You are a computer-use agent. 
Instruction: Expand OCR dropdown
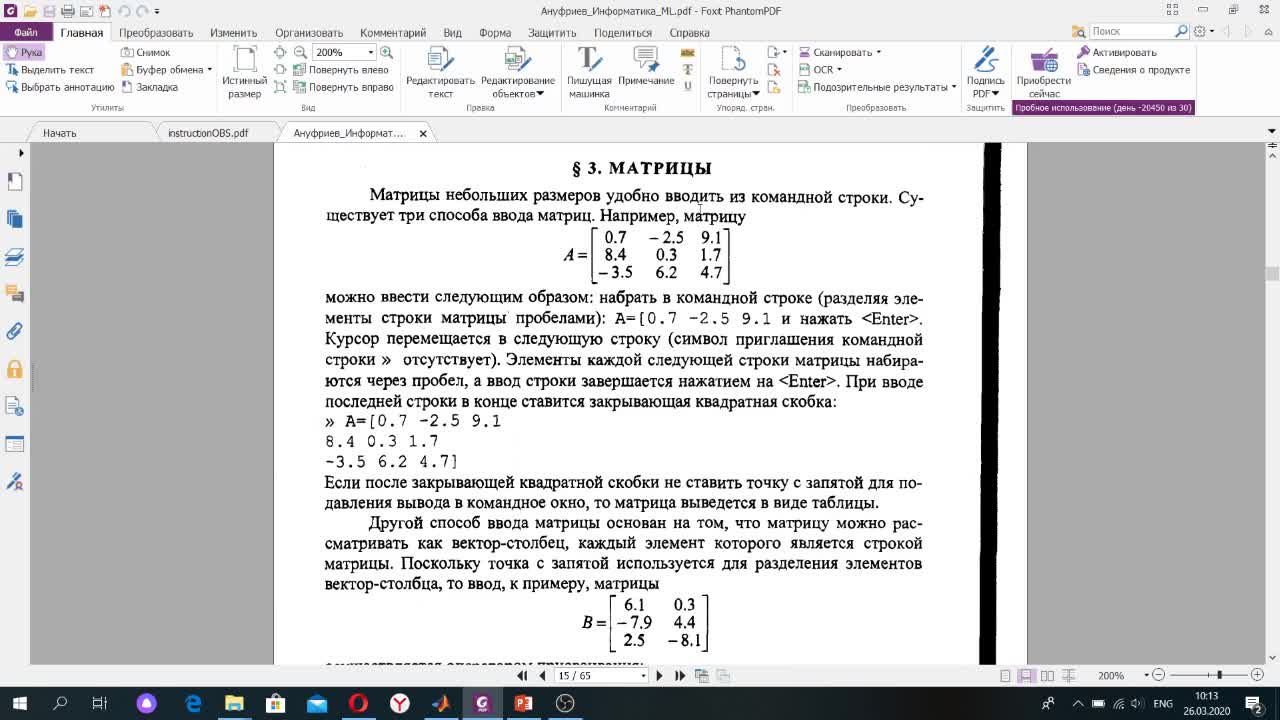pos(838,70)
